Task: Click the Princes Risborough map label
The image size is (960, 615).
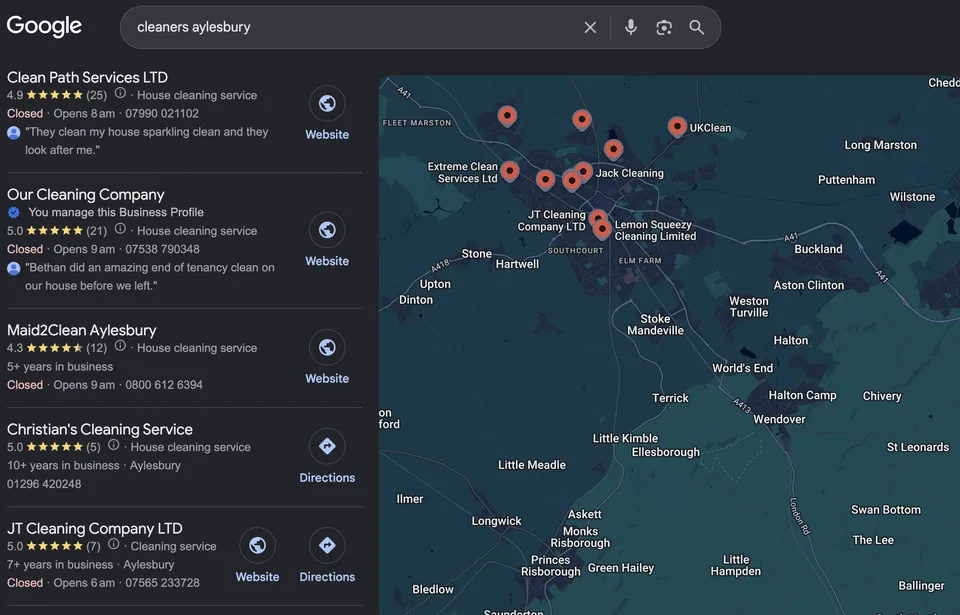Action: click(550, 566)
